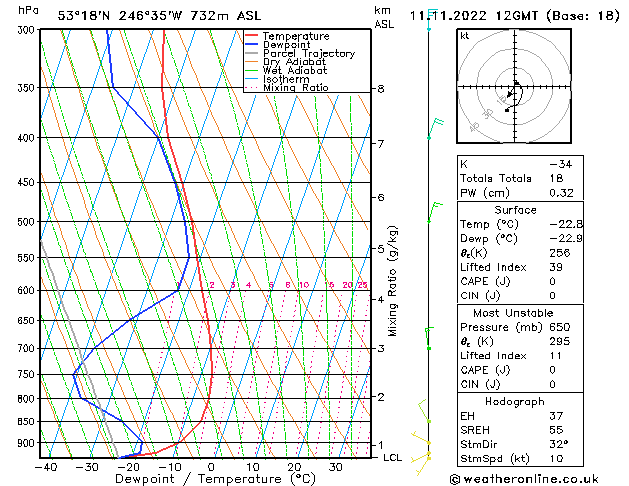
Task: Click the 'Surface' section header
Action: pos(515,210)
